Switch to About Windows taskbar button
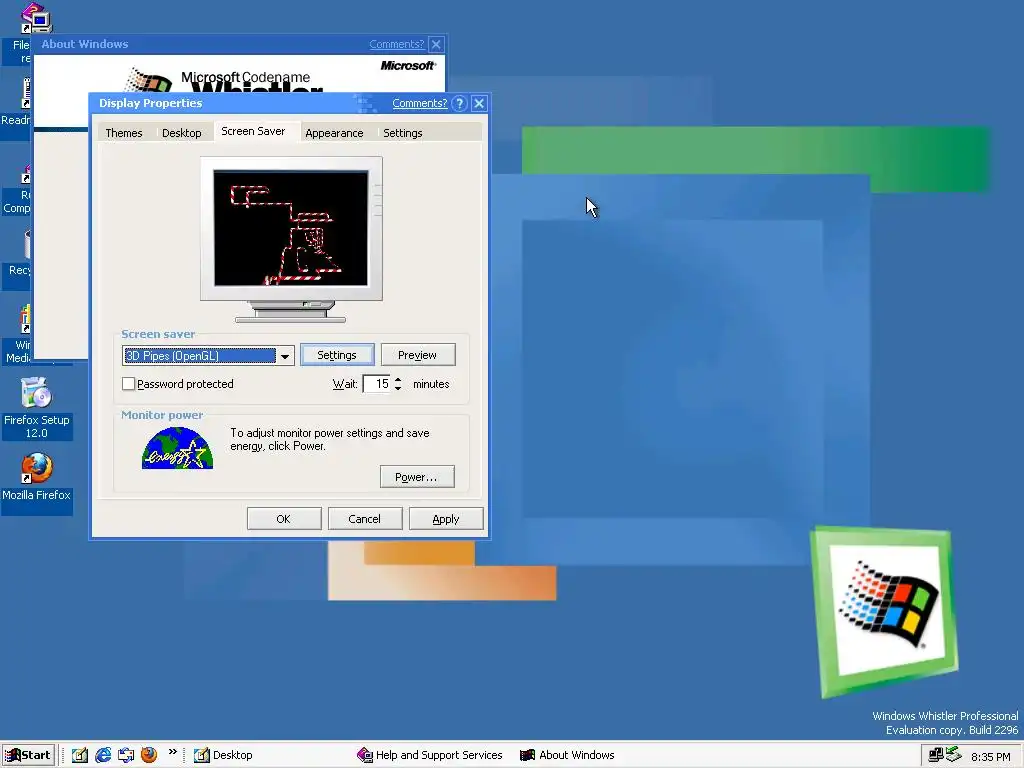1024x768 pixels. pos(567,755)
